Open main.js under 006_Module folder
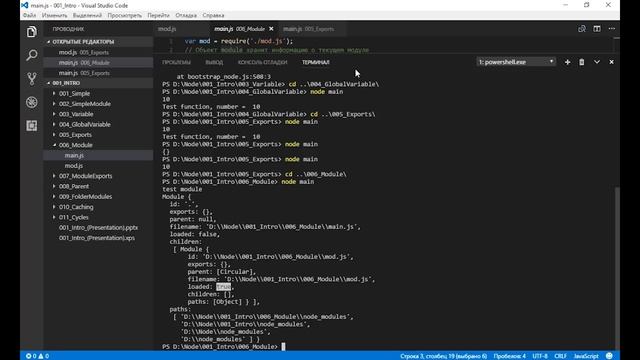The width and height of the screenshot is (640, 360). coord(98,156)
